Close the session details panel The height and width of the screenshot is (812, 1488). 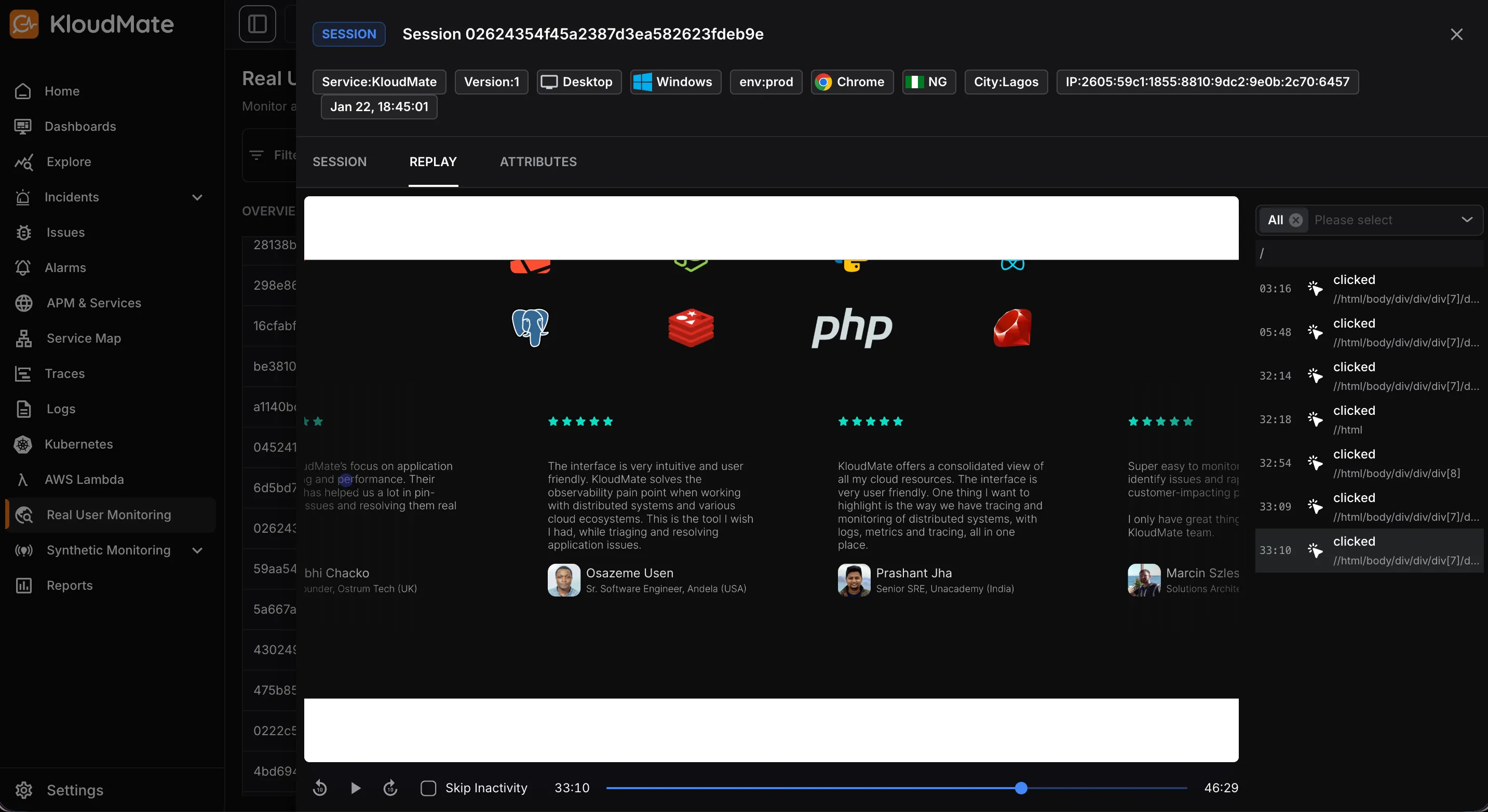pos(1456,34)
